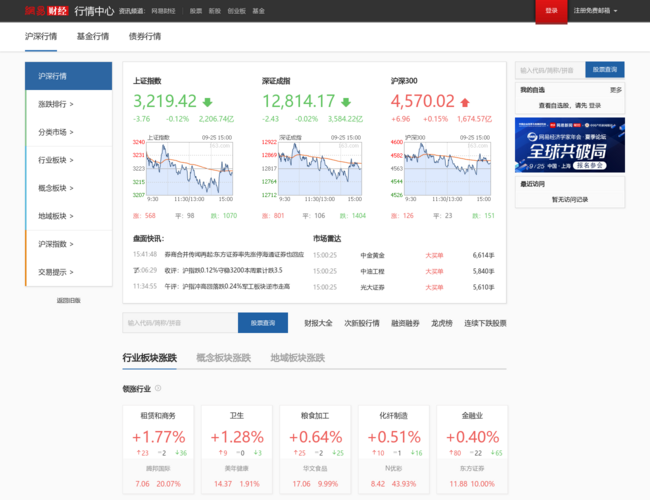Click the stock code input below news panel
This screenshot has height=500, width=650.
[x=180, y=323]
